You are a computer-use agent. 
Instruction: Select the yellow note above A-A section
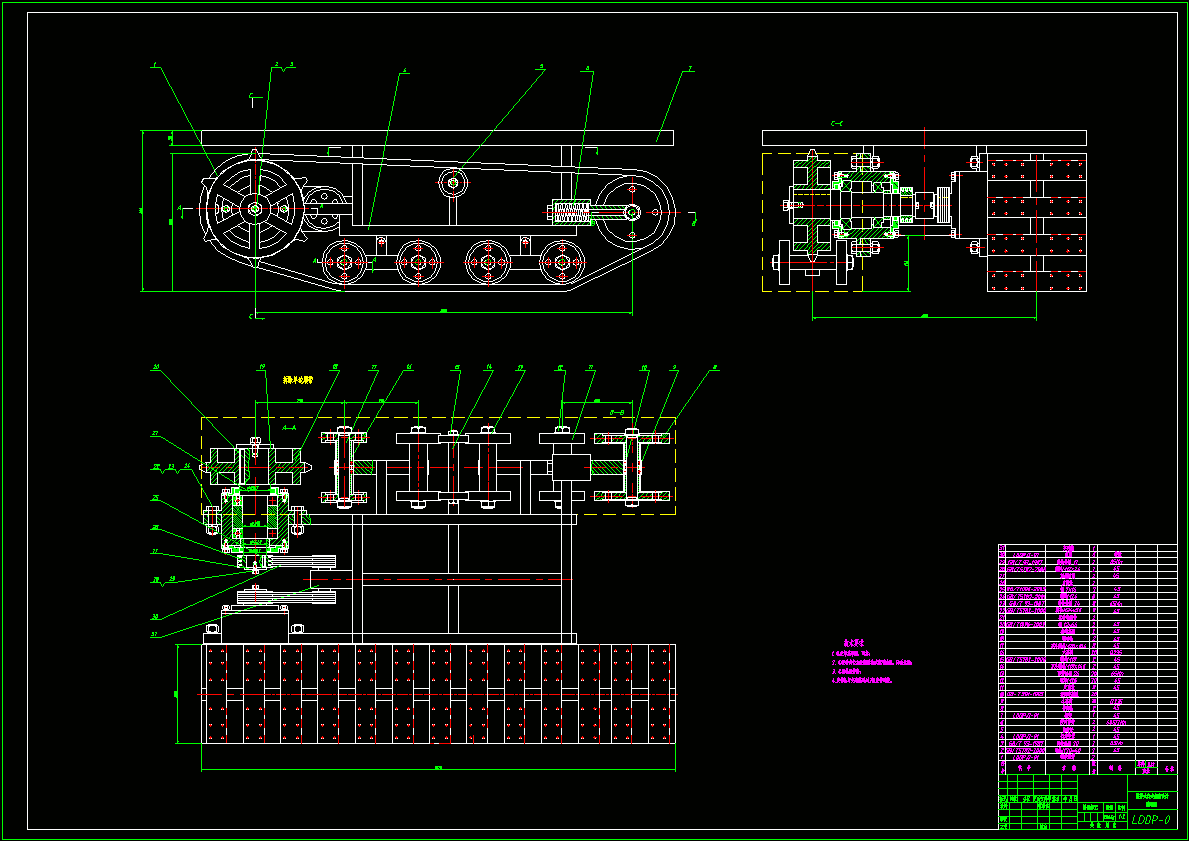298,379
